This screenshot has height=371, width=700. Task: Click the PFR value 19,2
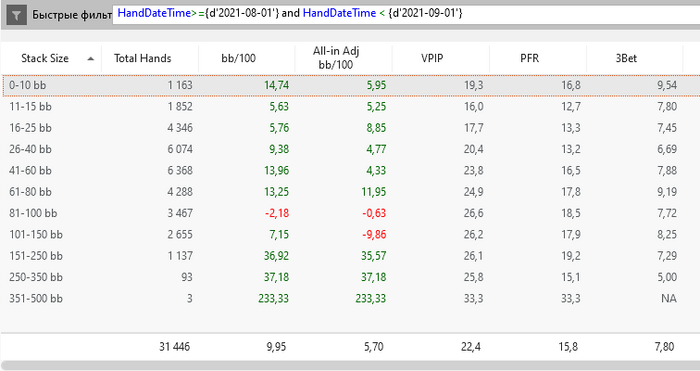click(571, 256)
